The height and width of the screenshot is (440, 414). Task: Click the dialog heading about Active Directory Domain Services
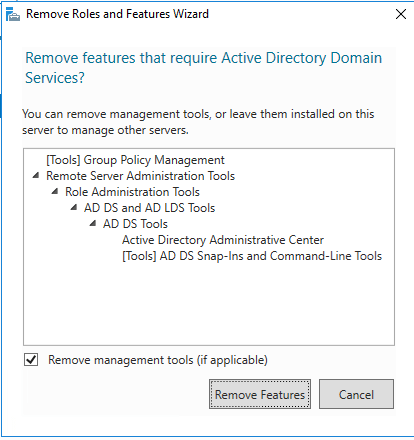click(x=203, y=68)
